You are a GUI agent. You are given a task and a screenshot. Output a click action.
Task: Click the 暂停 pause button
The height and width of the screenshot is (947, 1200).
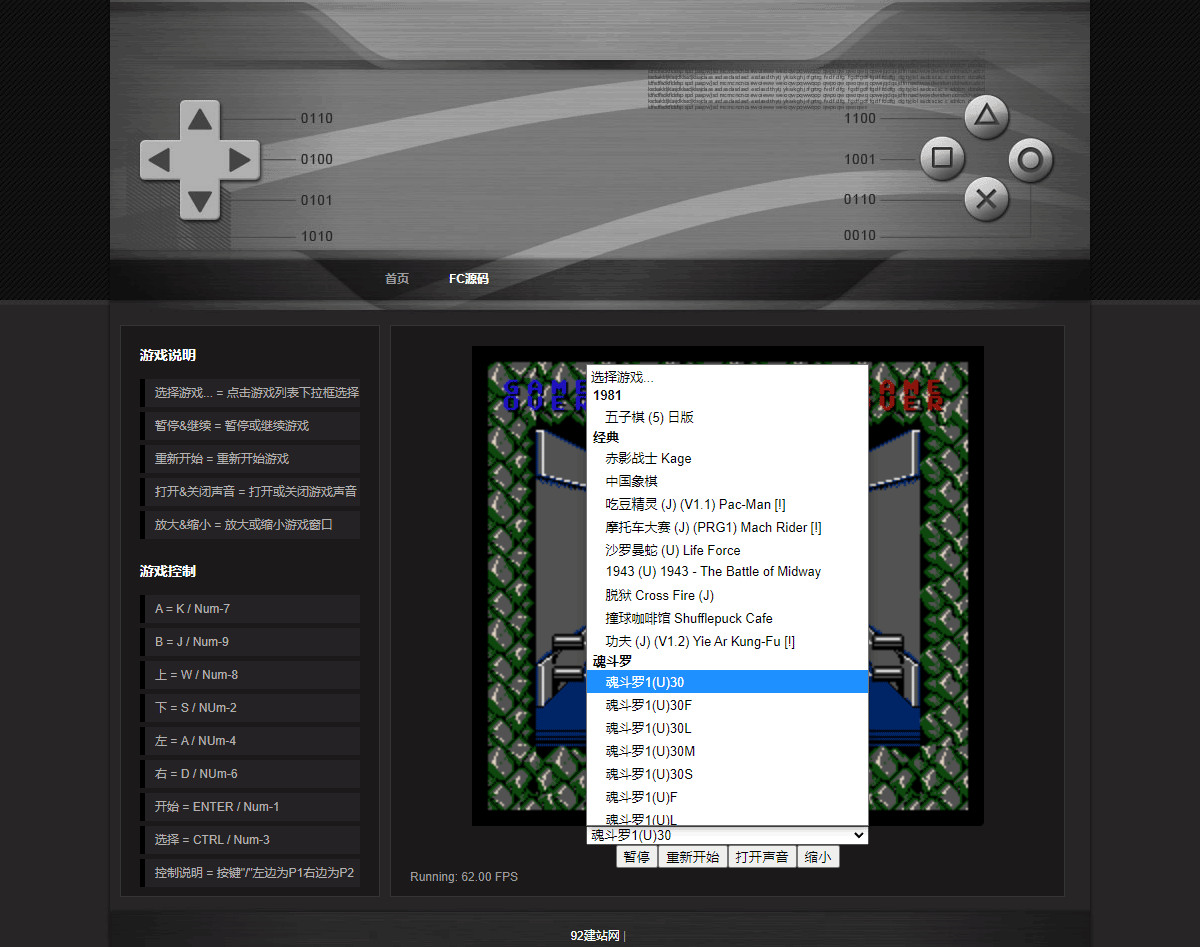[x=636, y=857]
